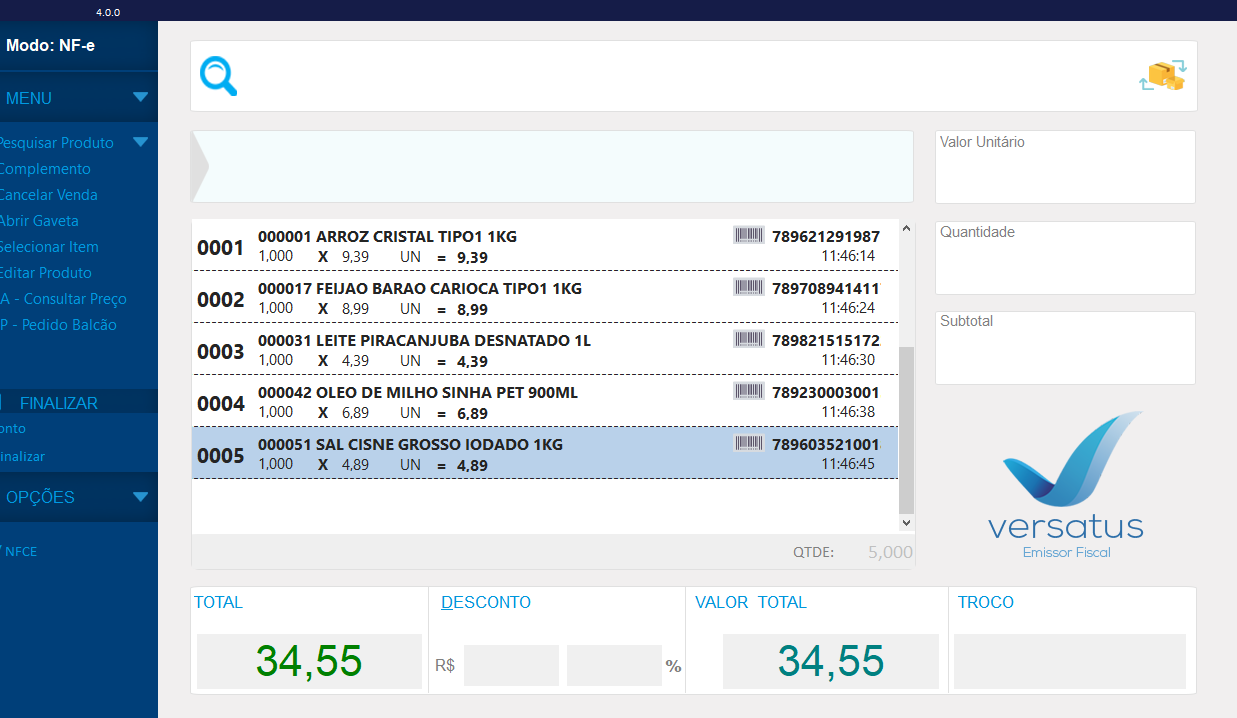Collapse the MENU section arrow
The width and height of the screenshot is (1237, 718).
140,98
